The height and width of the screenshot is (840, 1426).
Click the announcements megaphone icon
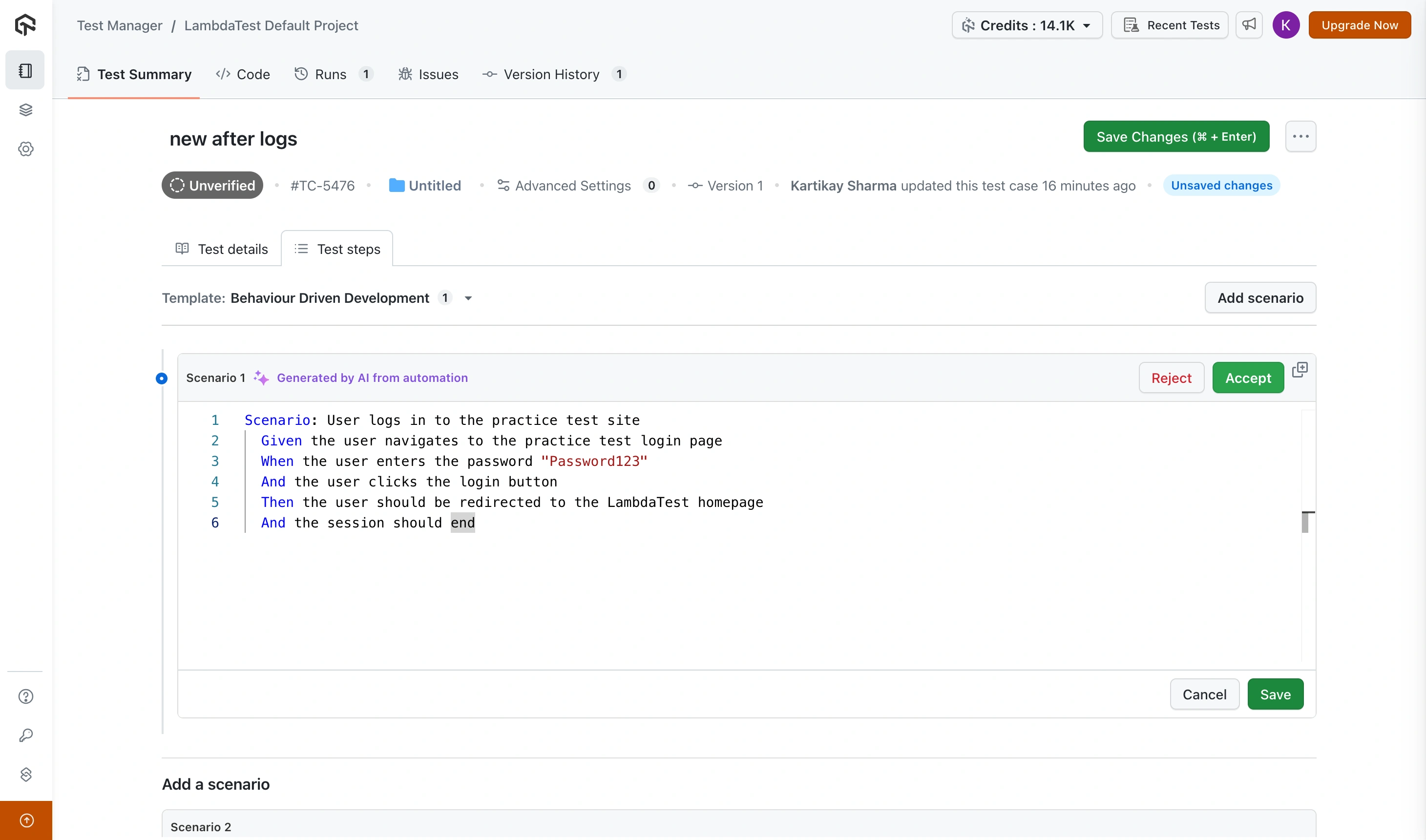click(1249, 25)
